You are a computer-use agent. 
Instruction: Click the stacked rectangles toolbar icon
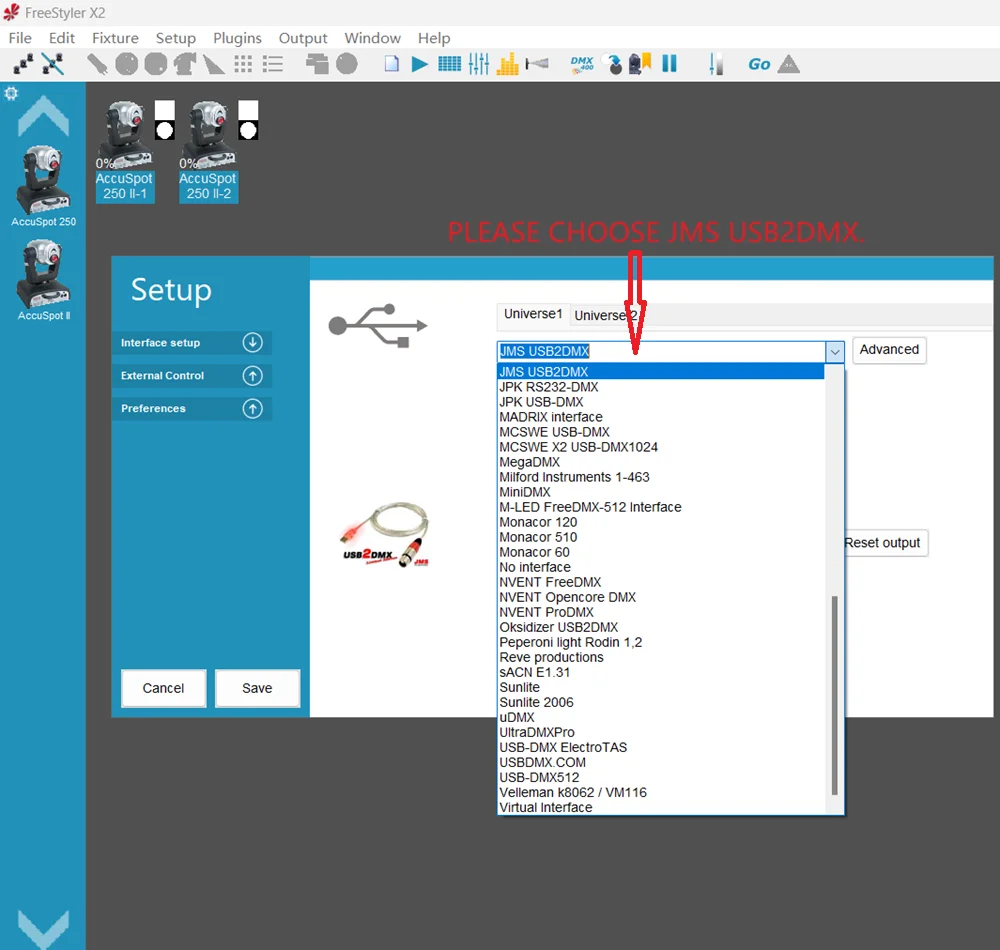(317, 64)
